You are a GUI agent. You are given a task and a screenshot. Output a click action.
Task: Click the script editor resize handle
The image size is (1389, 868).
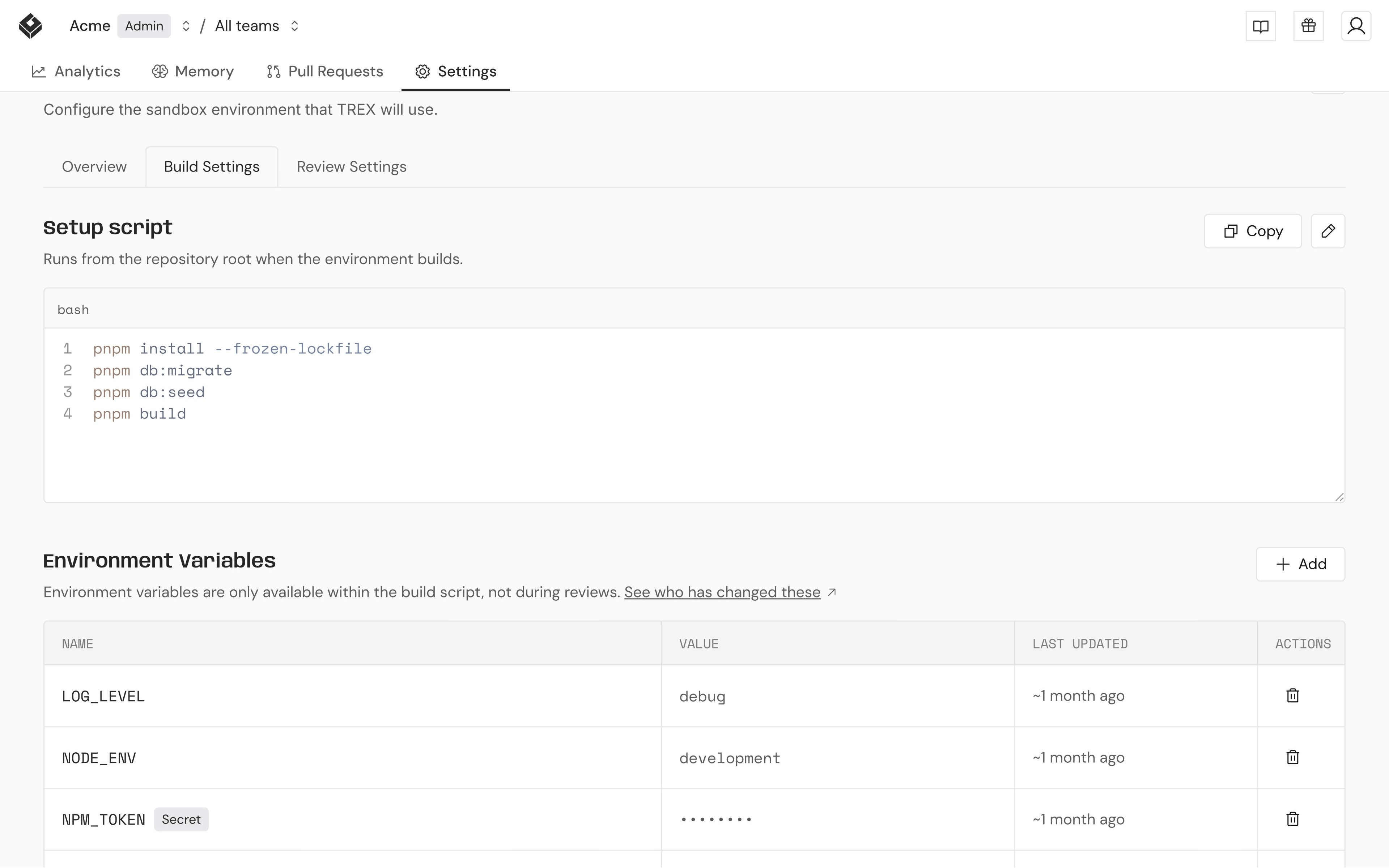click(1339, 497)
